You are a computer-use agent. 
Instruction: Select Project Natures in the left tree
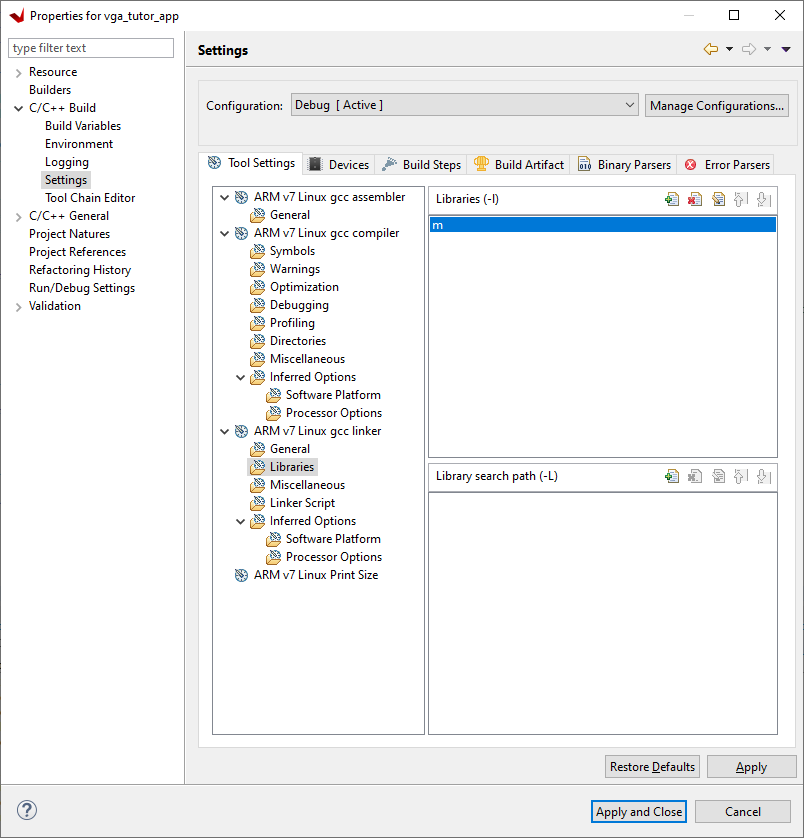(69, 234)
